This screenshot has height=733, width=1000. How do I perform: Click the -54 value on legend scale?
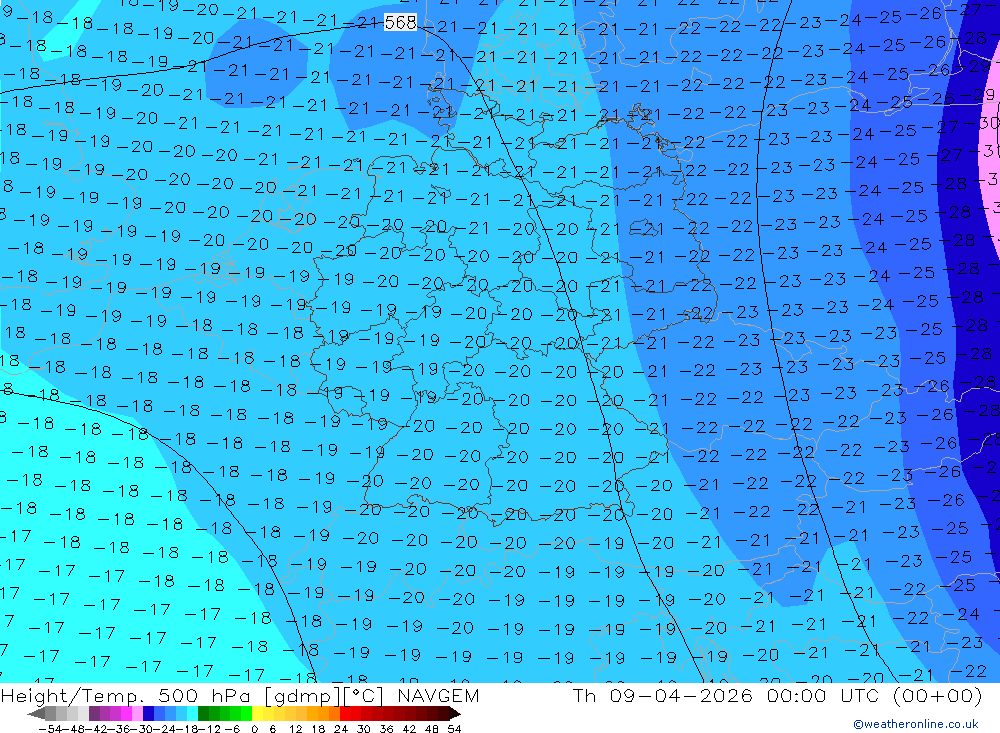coord(50,729)
